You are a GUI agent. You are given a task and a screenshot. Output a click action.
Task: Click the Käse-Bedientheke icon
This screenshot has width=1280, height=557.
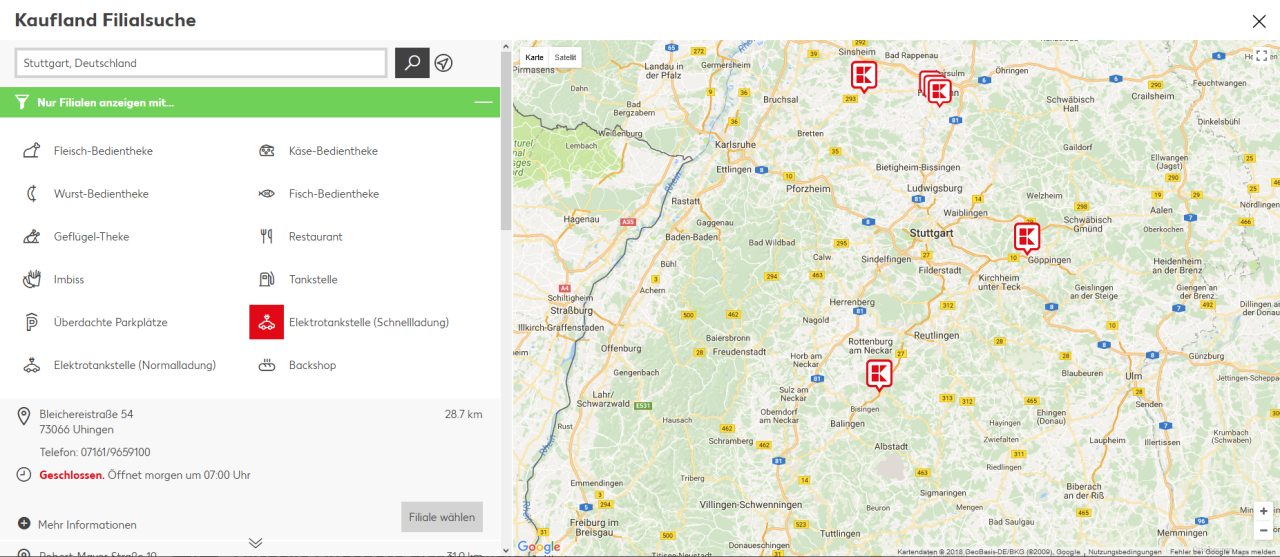(267, 151)
